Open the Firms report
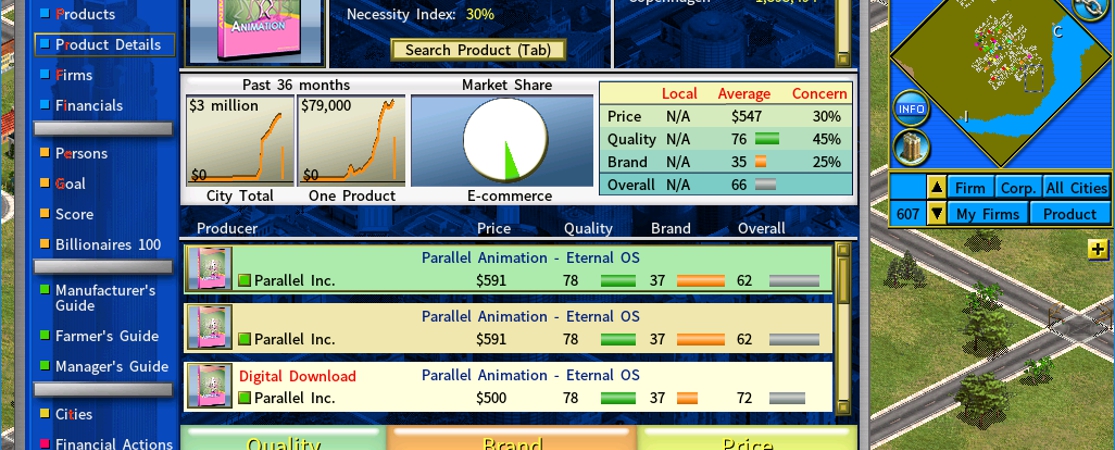Screen dimensions: 1115x450 (x=73, y=75)
